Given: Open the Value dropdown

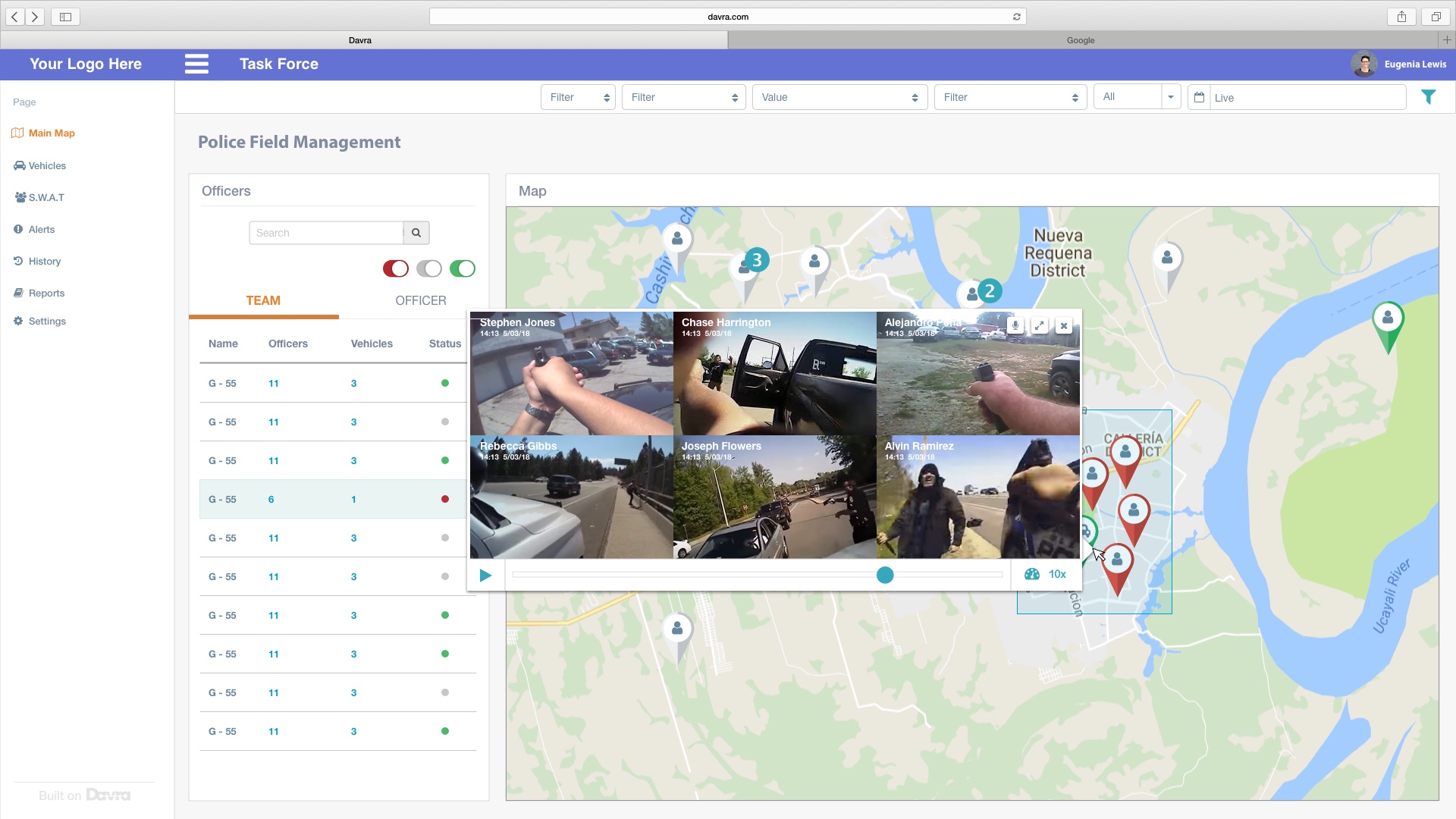Looking at the screenshot, I should point(840,97).
